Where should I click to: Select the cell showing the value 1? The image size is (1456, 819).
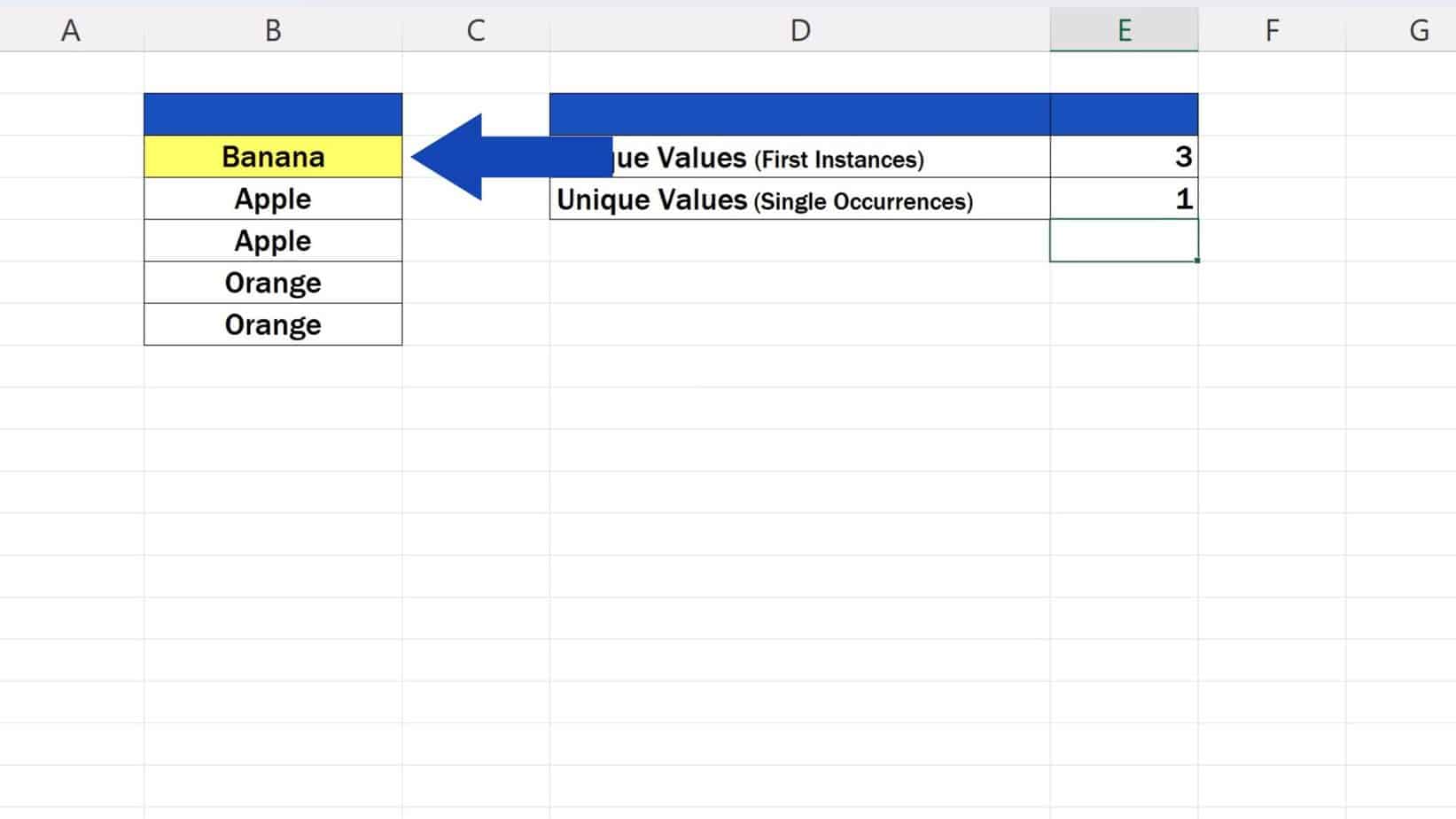[x=1123, y=199]
